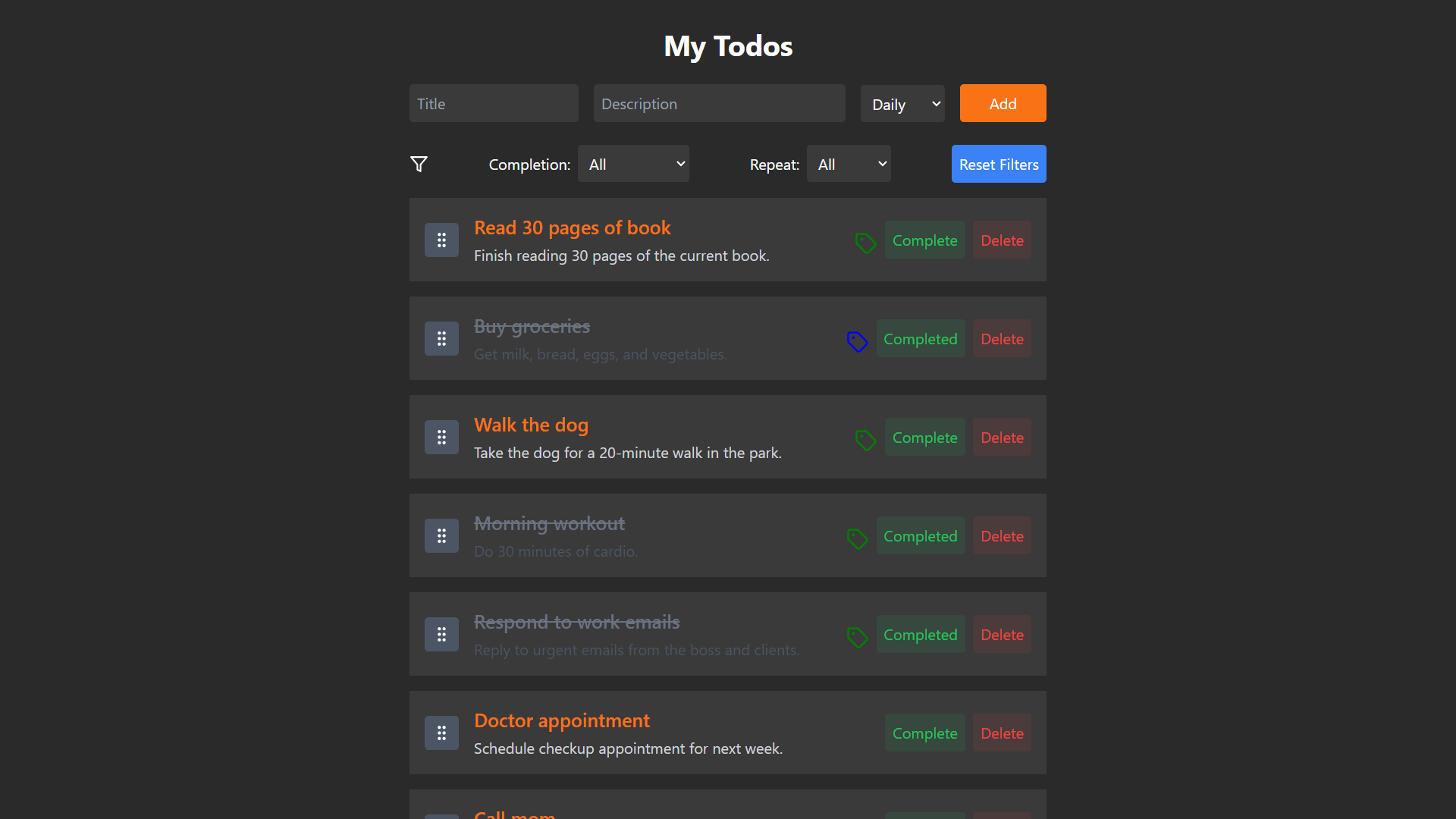Open the Daily repeat dropdown

click(x=902, y=103)
